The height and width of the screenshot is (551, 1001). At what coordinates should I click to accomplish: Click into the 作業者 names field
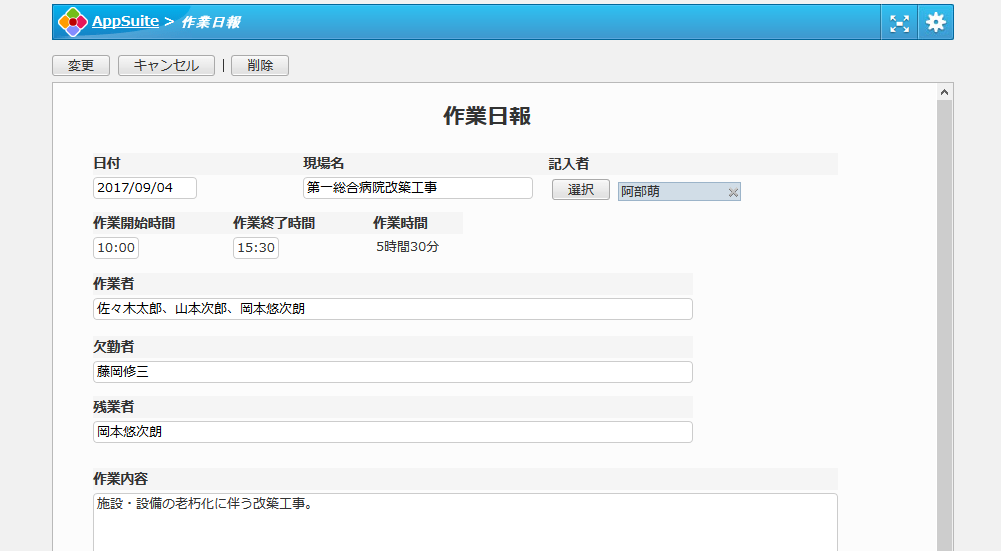click(392, 309)
